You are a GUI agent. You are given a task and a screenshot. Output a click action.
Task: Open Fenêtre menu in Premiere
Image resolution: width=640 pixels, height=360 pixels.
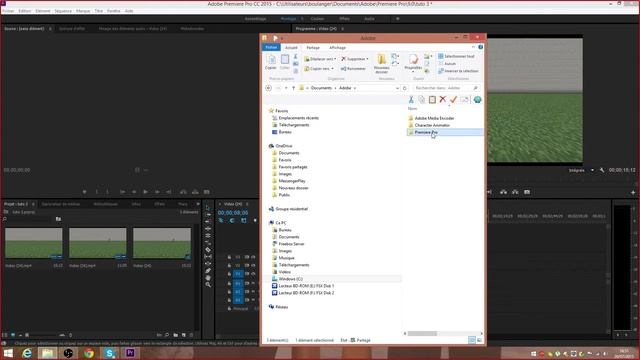tap(113, 11)
